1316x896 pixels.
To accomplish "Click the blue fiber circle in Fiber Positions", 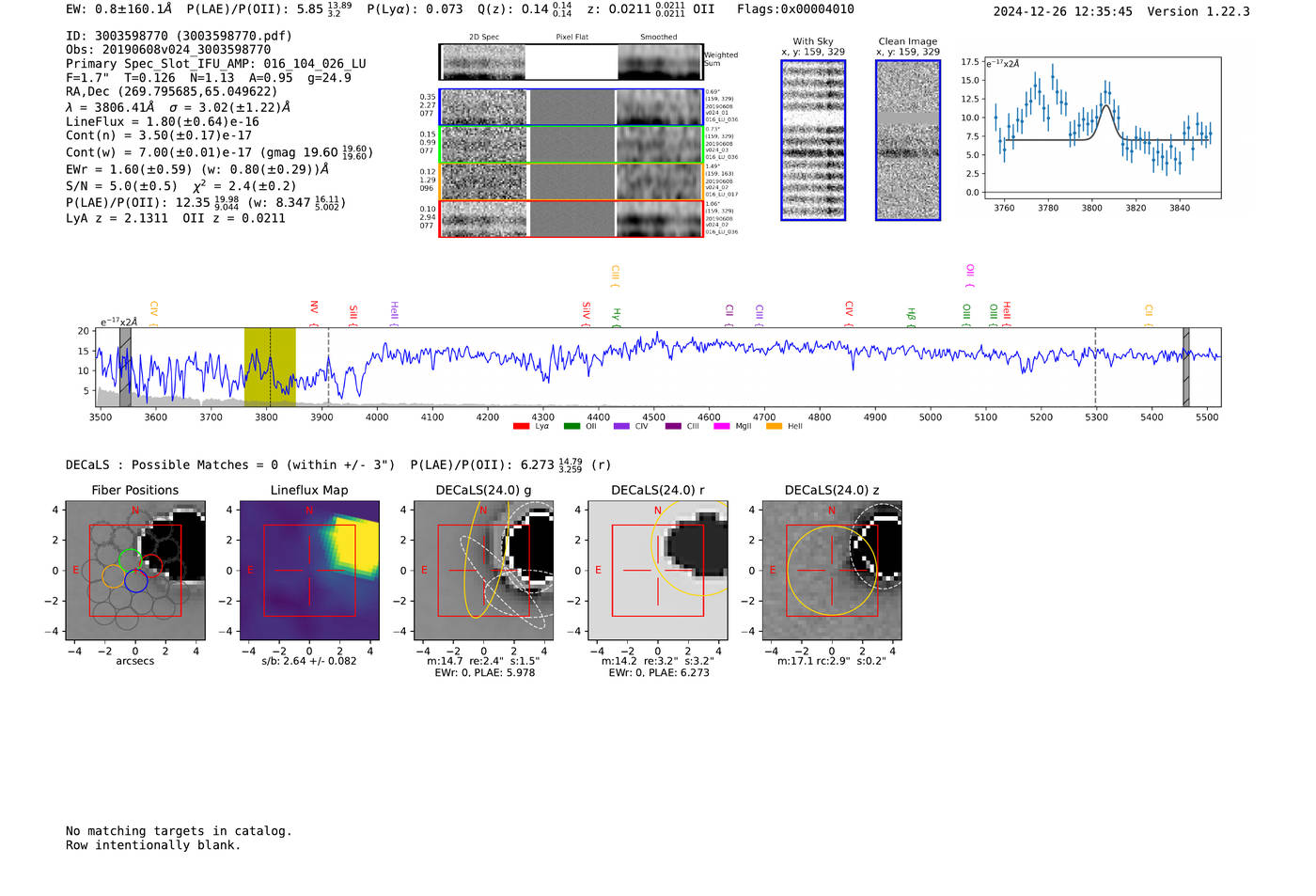I will tap(135, 581).
